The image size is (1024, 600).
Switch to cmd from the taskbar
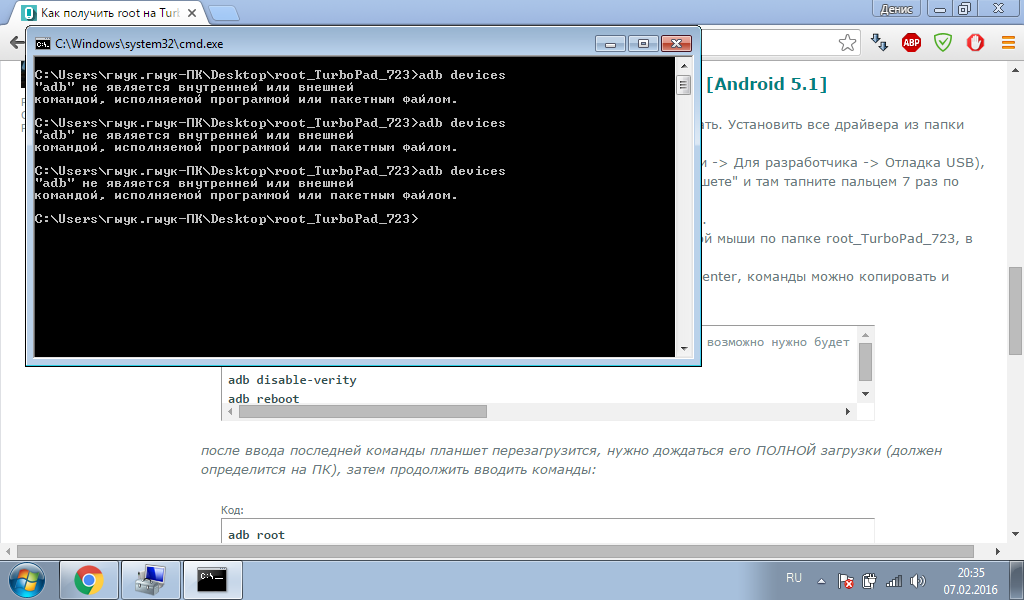(x=212, y=580)
